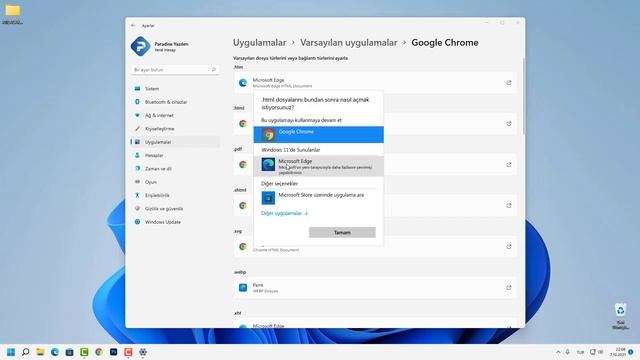Open Hesaplar settings section
The width and height of the screenshot is (640, 360).
coord(175,156)
